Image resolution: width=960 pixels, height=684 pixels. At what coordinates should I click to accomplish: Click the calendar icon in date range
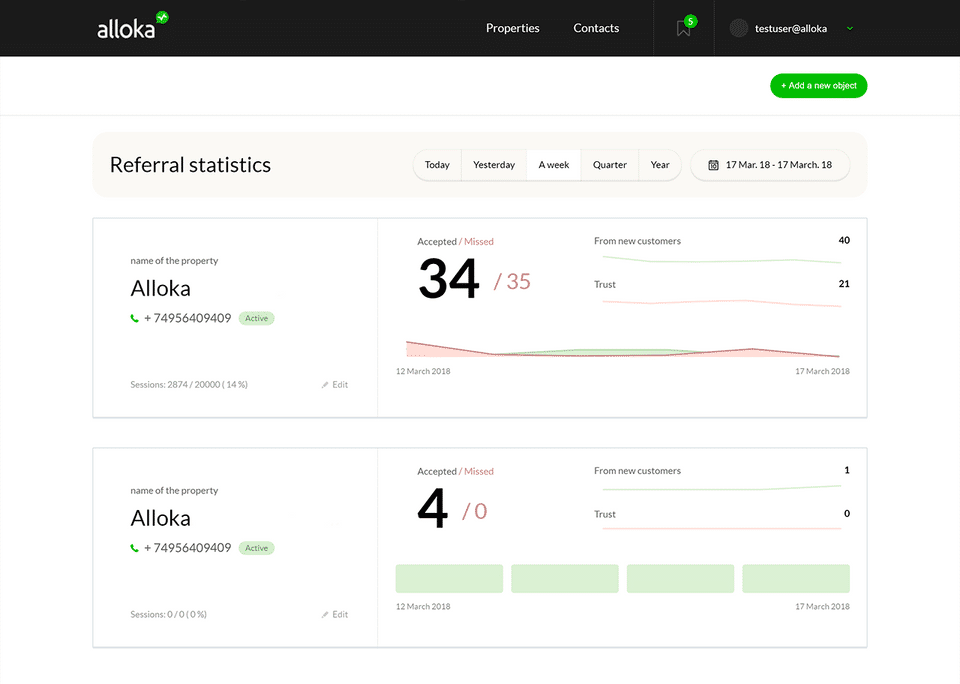pyautogui.click(x=713, y=165)
